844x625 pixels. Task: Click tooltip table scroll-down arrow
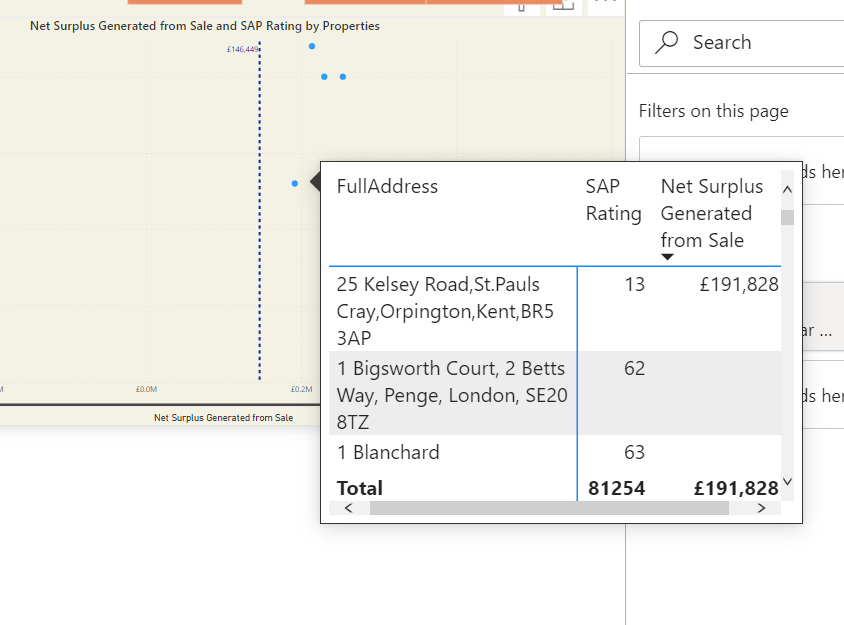(x=787, y=481)
